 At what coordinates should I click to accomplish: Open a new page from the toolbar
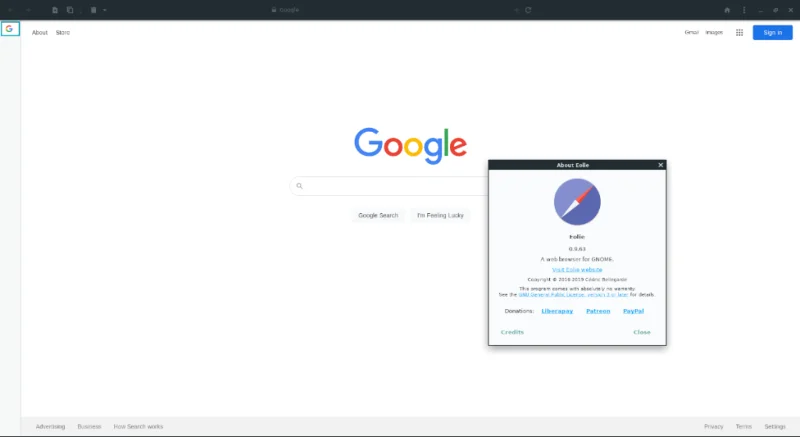coord(55,10)
